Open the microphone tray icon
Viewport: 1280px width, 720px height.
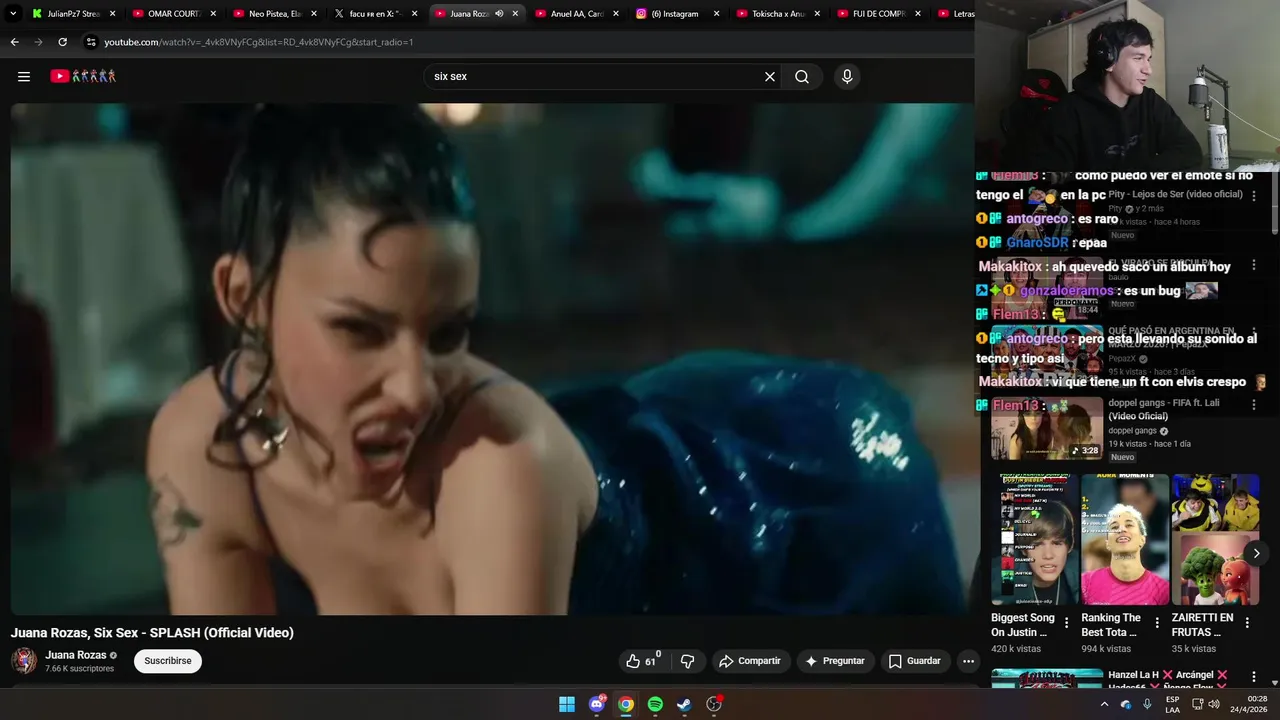1148,704
